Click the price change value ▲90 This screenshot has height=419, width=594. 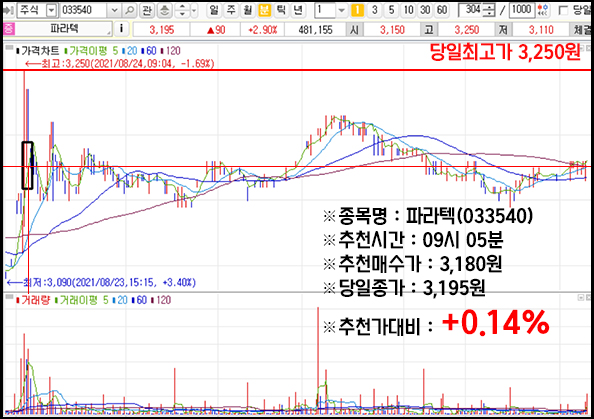coord(216,30)
